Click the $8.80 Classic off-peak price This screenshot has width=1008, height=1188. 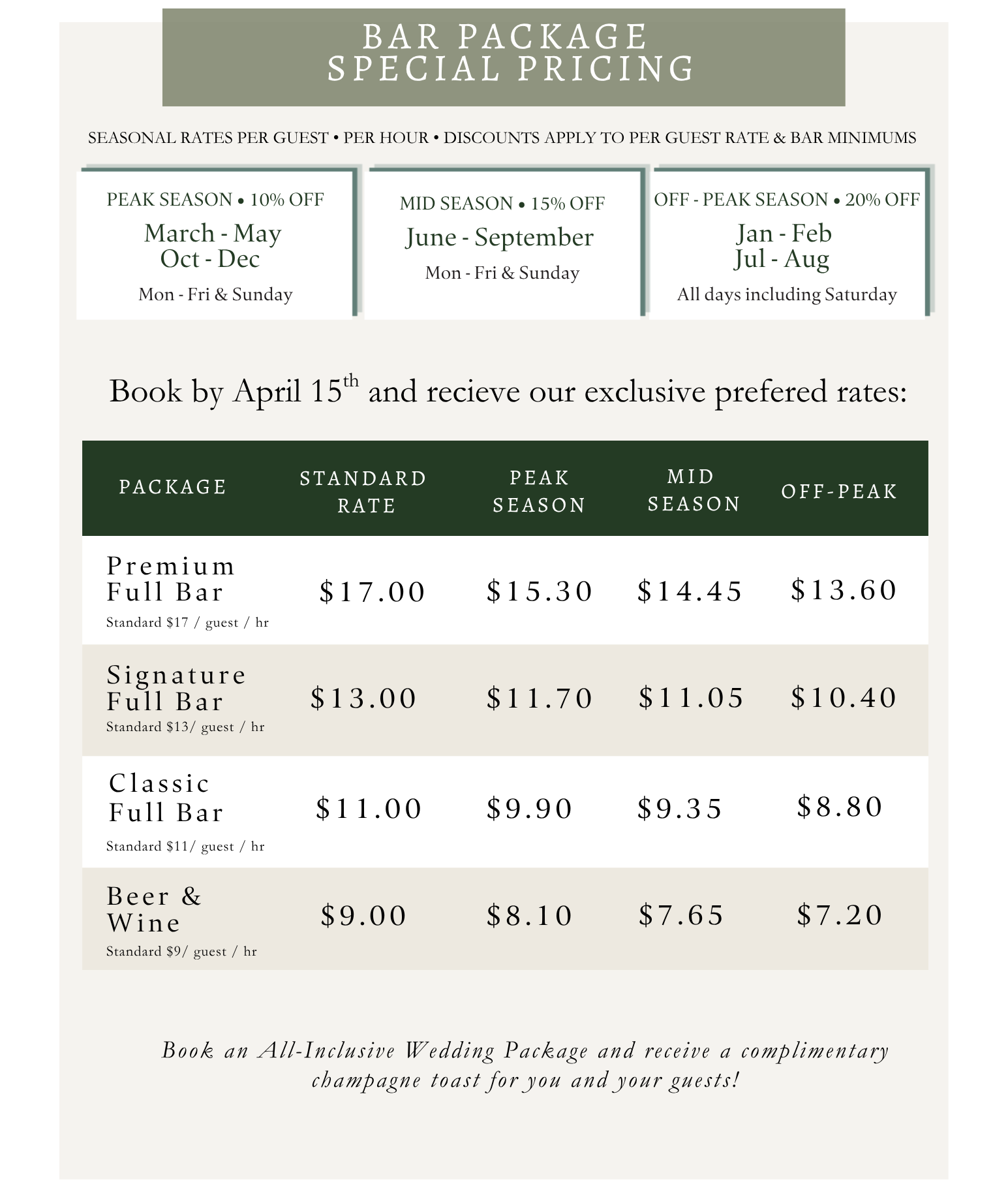click(x=840, y=807)
